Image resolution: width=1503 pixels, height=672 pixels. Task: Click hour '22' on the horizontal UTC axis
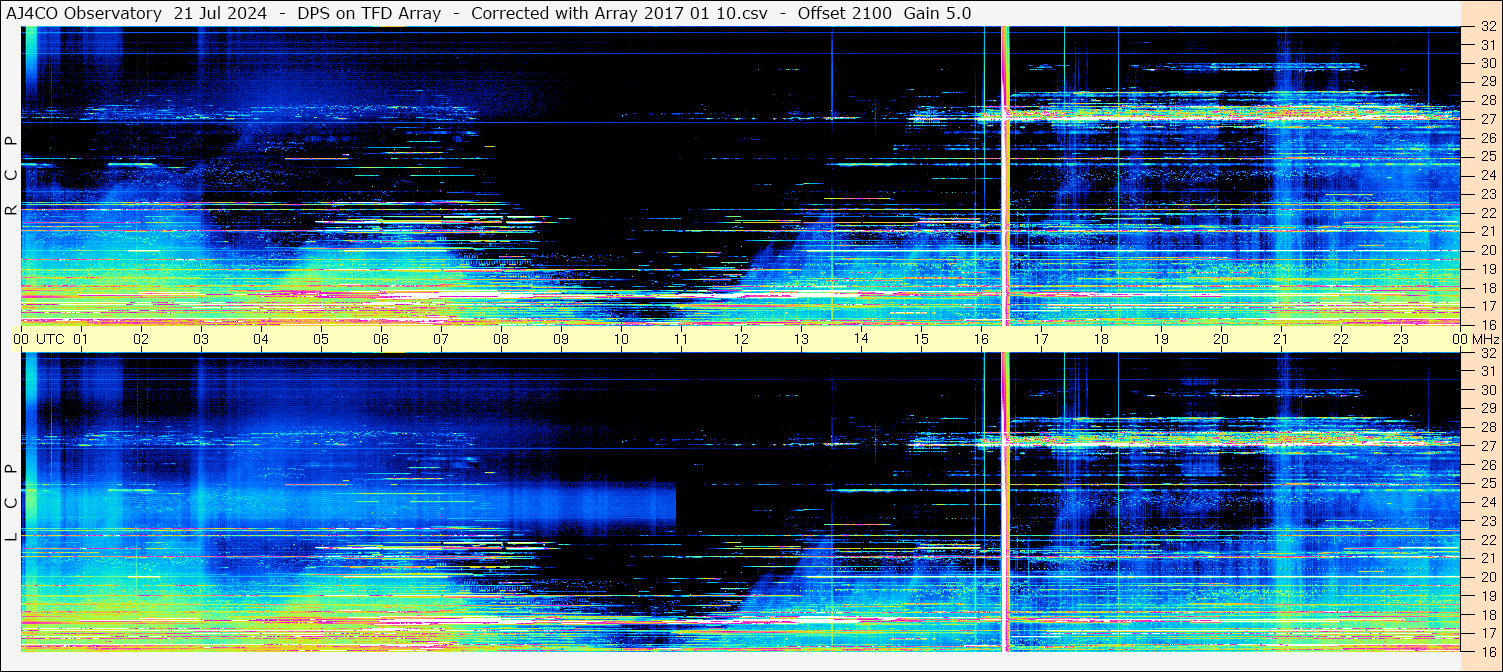(x=1341, y=339)
